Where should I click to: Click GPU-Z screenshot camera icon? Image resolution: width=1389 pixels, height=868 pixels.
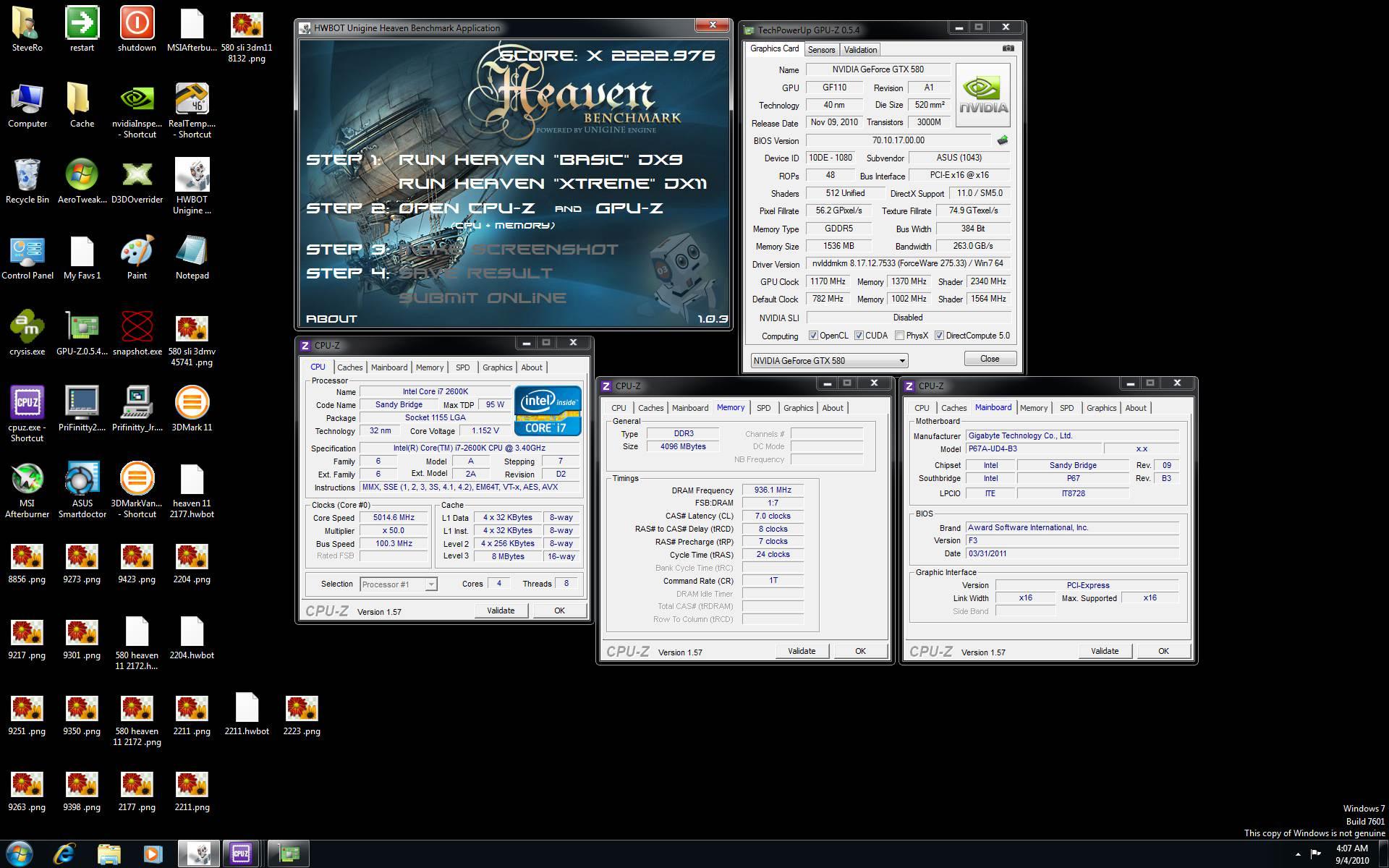click(1008, 48)
